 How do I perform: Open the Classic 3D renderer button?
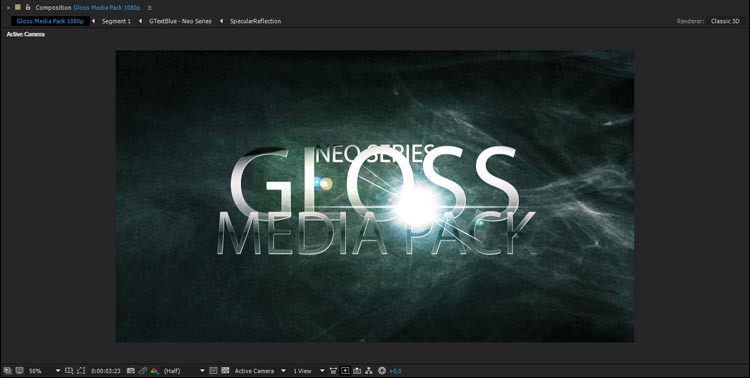point(725,21)
